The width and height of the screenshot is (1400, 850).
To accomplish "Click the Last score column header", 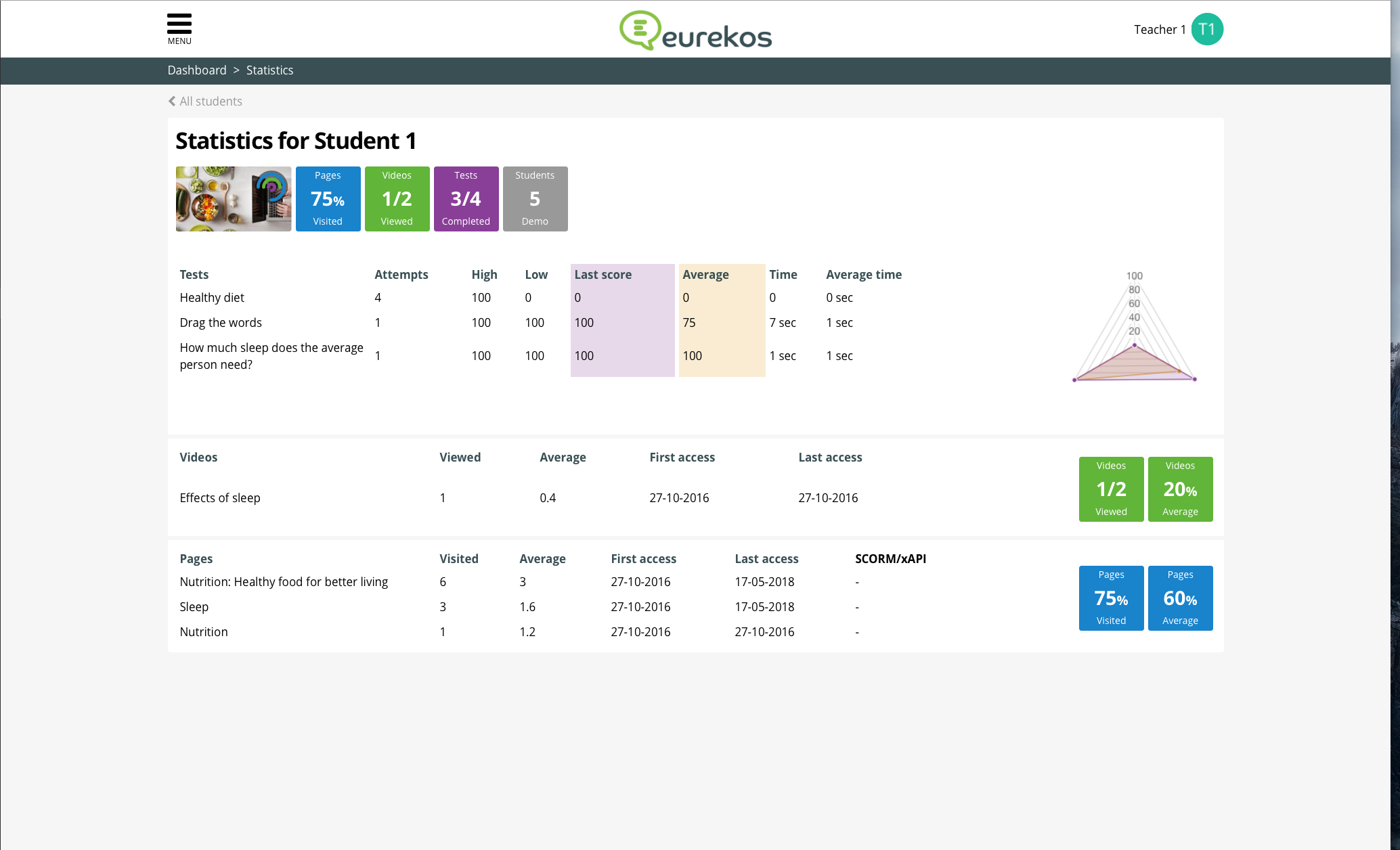I will 603,275.
